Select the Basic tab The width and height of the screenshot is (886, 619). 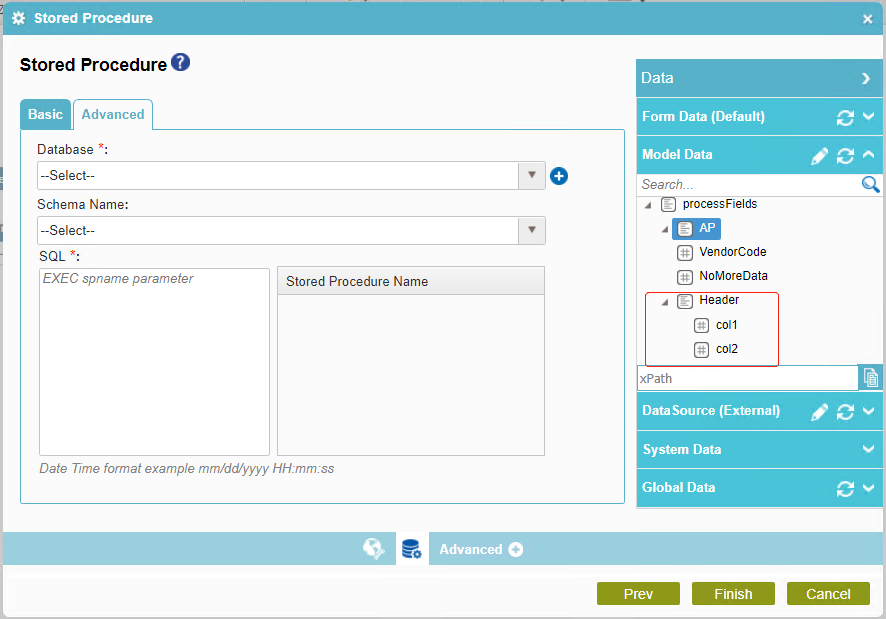tap(45, 115)
